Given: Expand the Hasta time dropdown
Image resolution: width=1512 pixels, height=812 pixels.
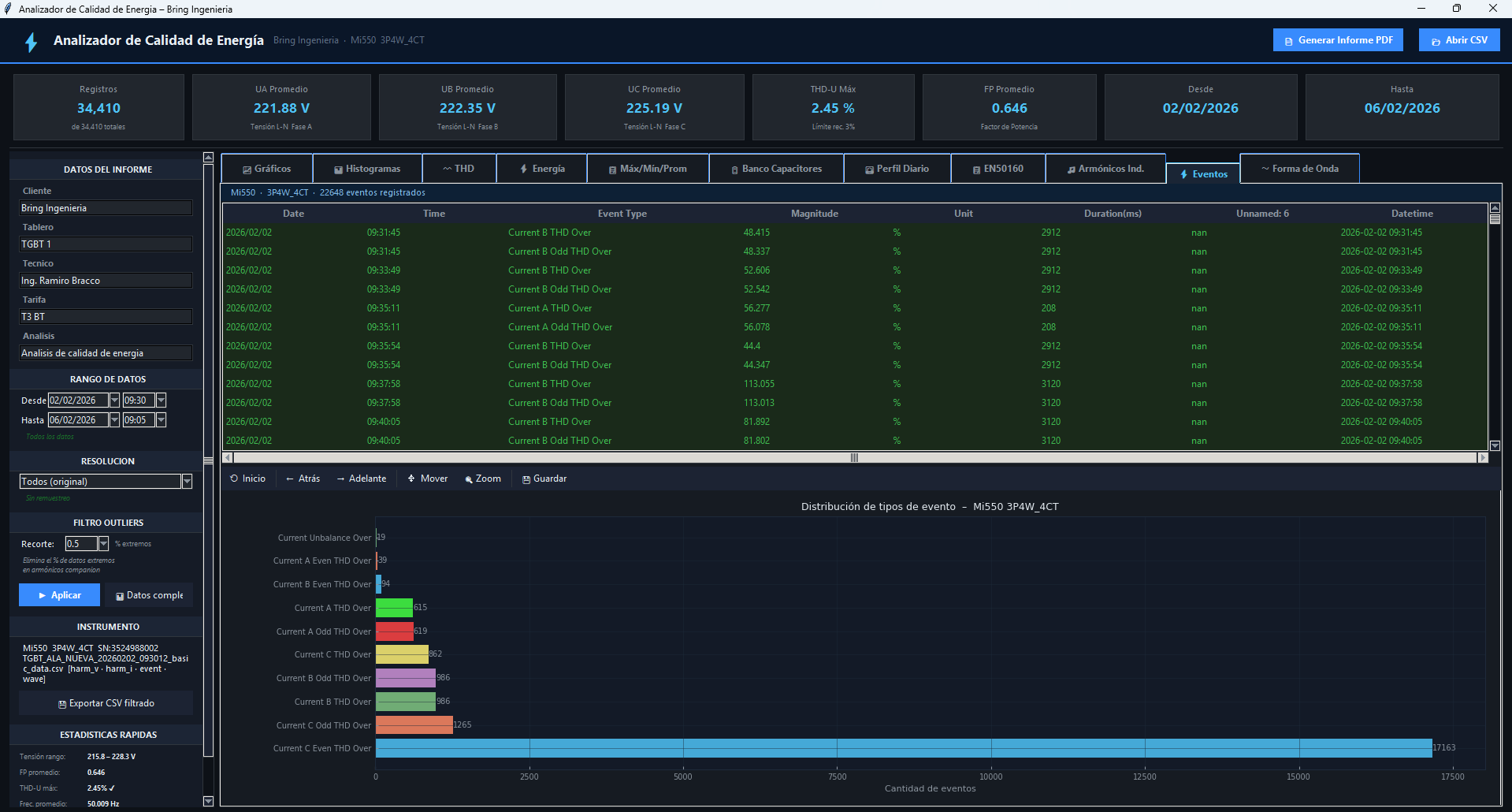Looking at the screenshot, I should click(x=161, y=420).
